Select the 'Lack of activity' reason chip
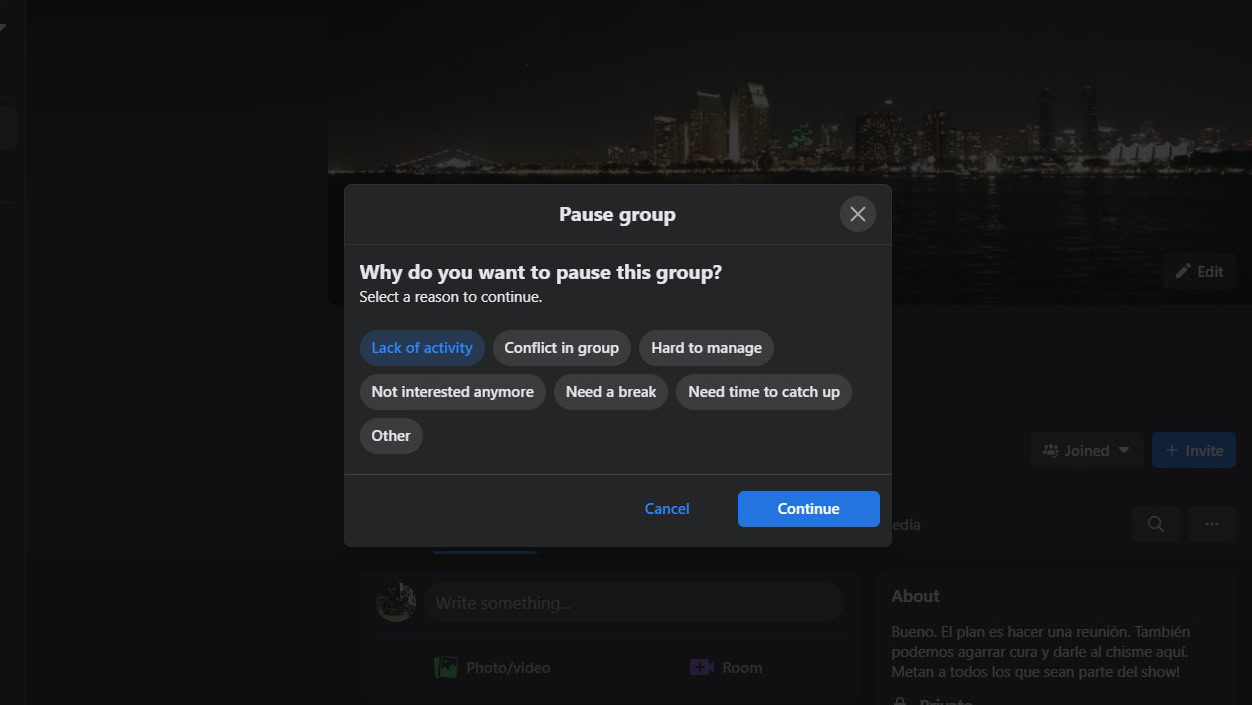Image resolution: width=1252 pixels, height=705 pixels. (x=422, y=348)
